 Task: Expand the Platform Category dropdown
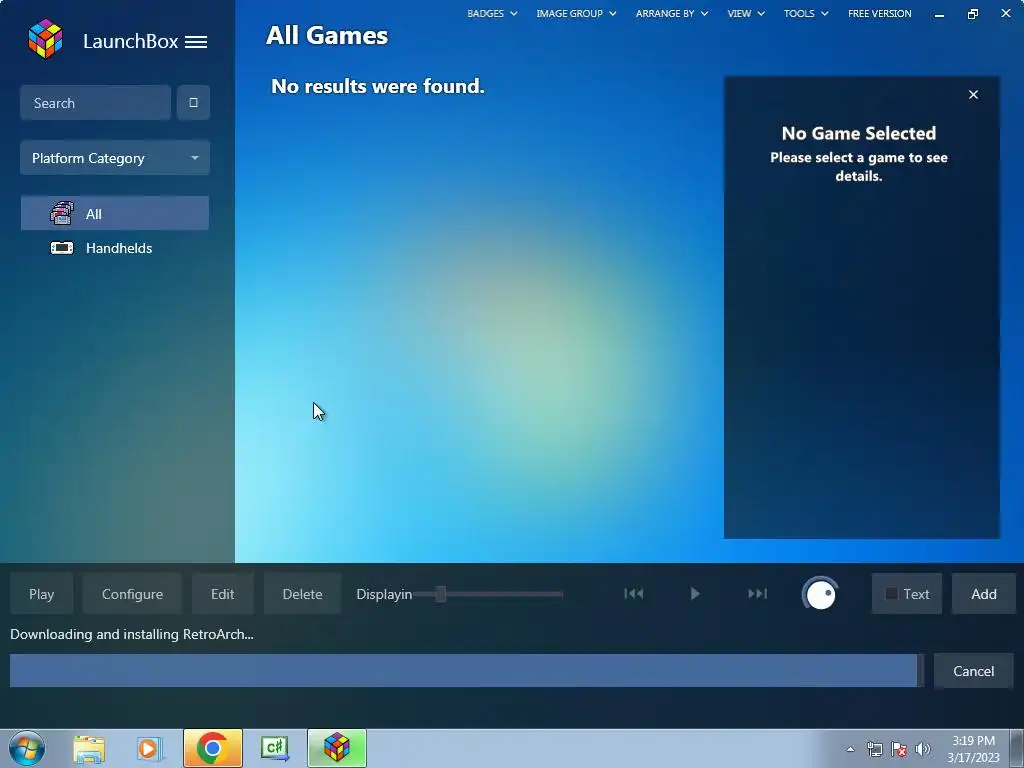coord(115,157)
